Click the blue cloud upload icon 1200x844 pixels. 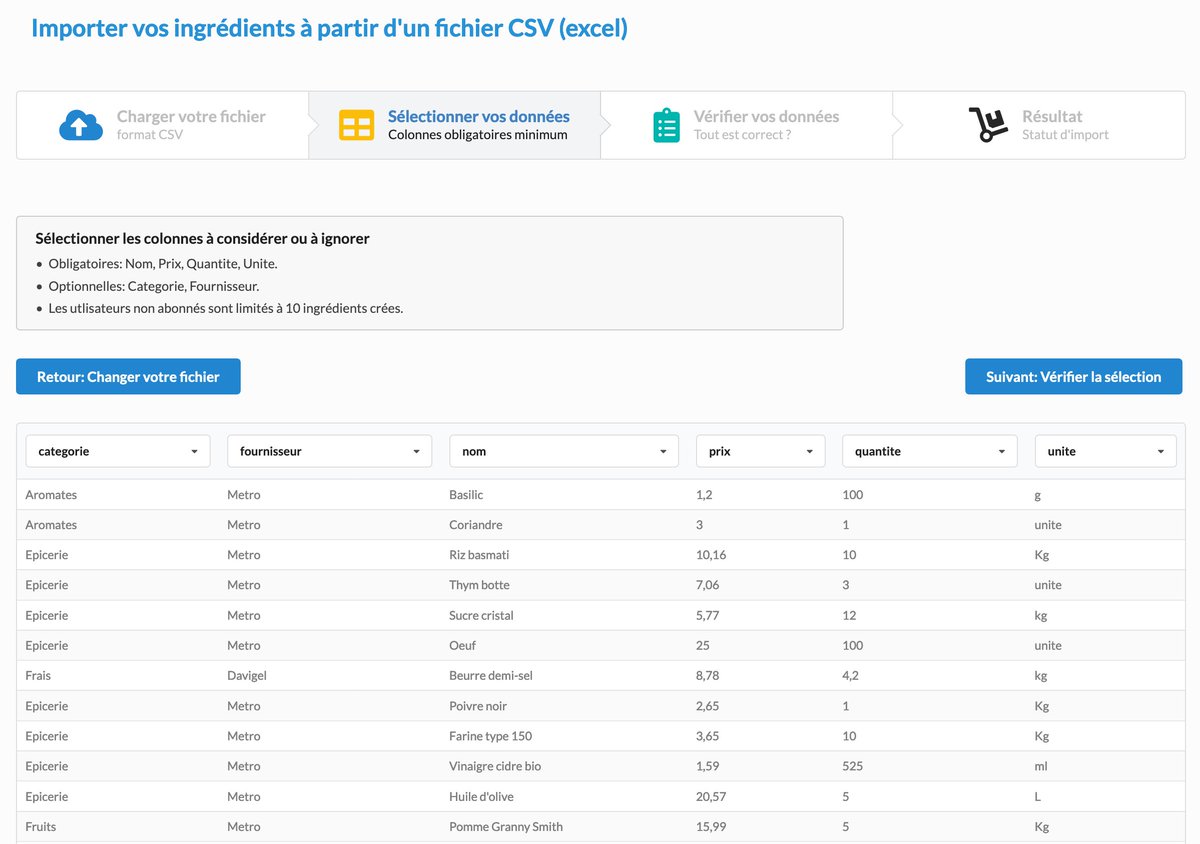point(80,125)
